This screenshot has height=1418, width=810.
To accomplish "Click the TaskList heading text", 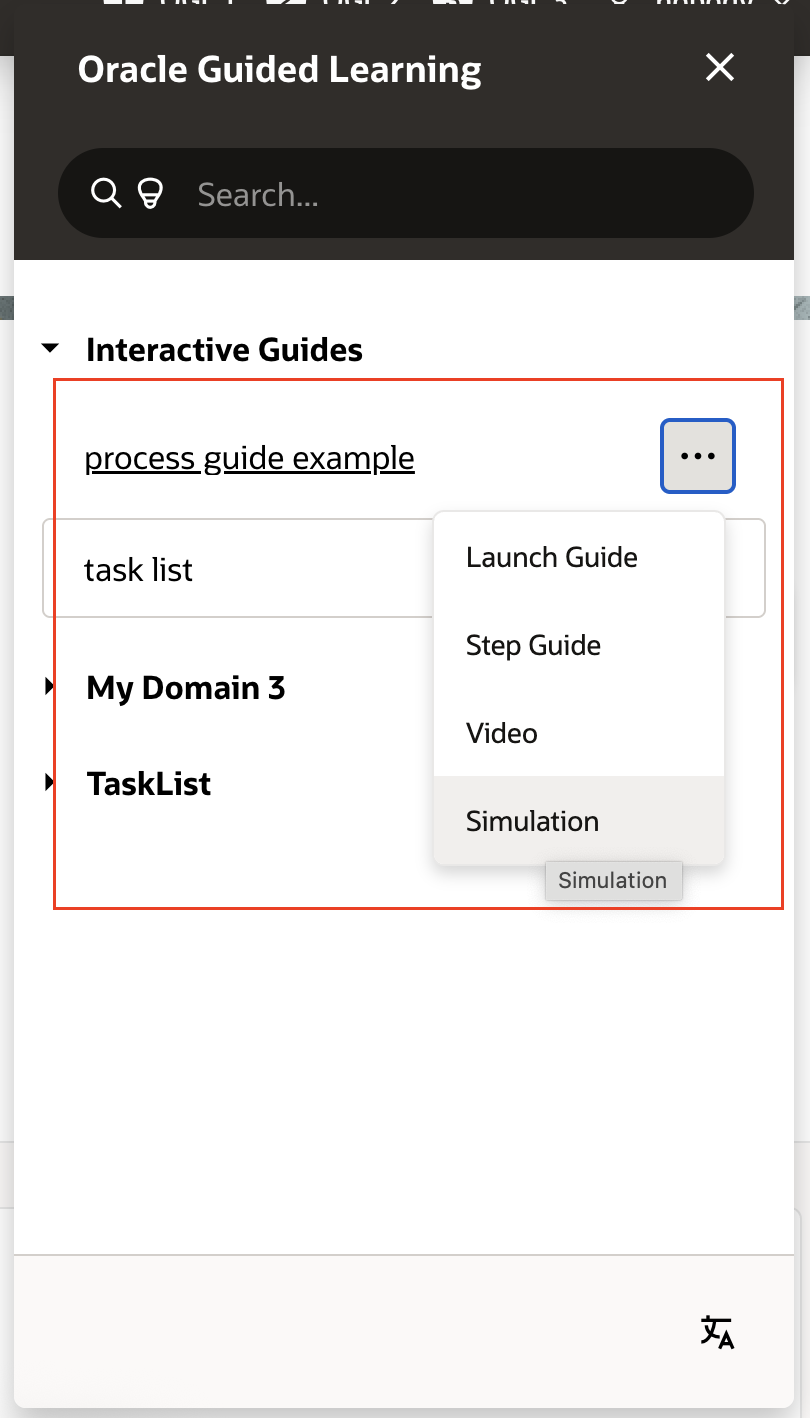I will 149,784.
